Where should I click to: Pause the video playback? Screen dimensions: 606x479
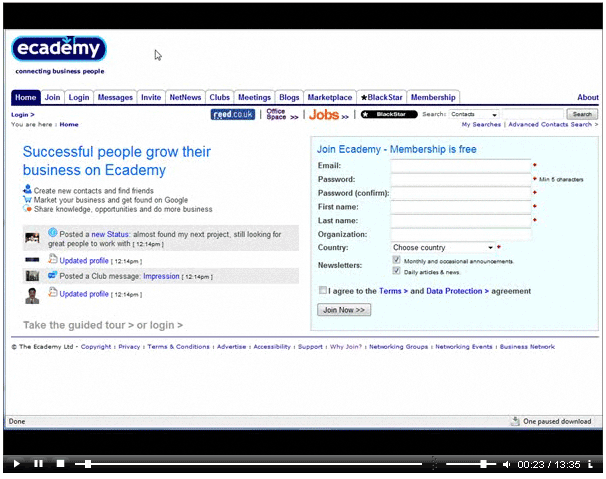point(38,463)
